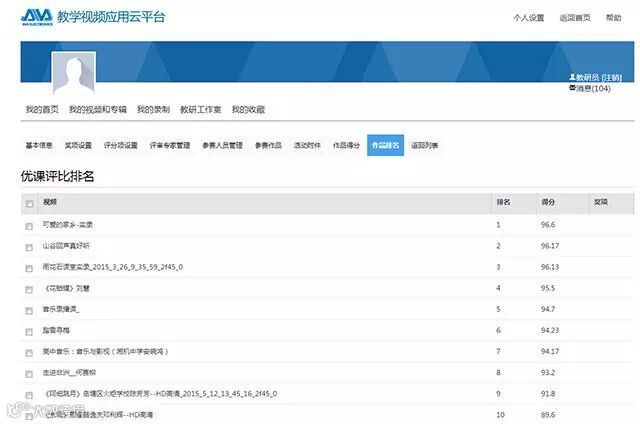This screenshot has width=640, height=424.
Task: Click the AVA logo in the header
Action: (37, 17)
